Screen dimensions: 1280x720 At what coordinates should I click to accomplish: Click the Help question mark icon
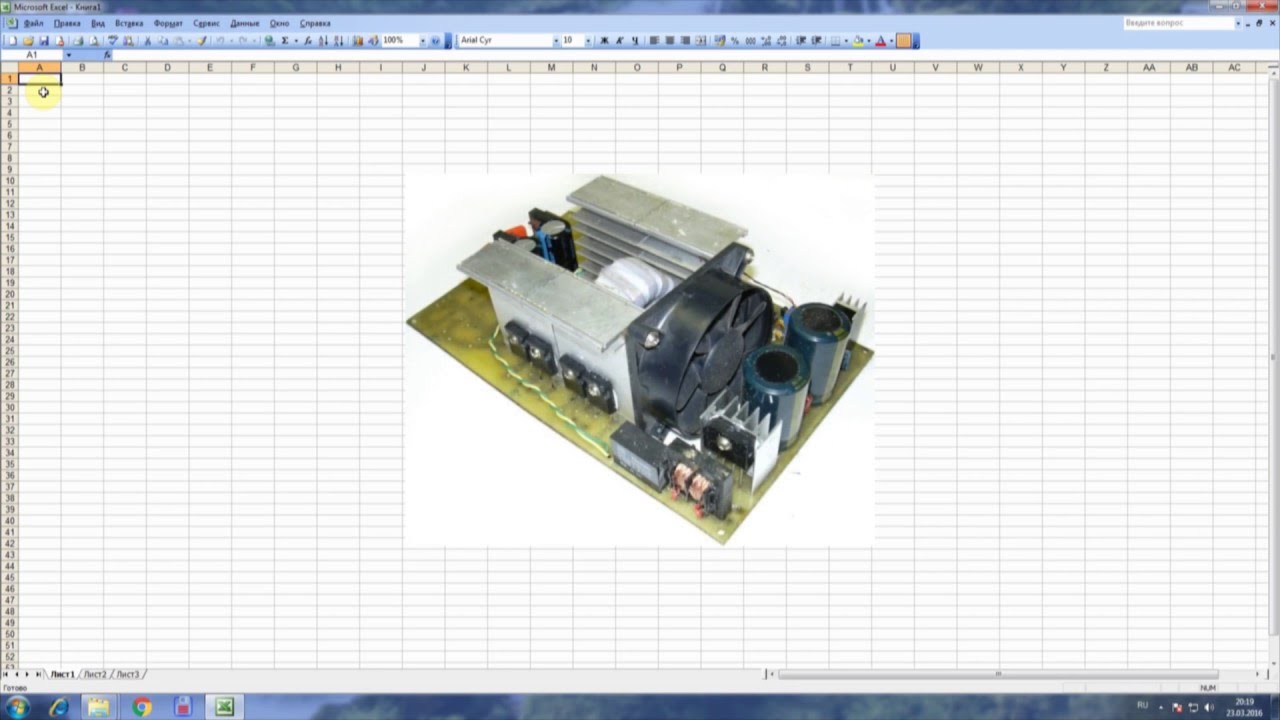click(436, 41)
